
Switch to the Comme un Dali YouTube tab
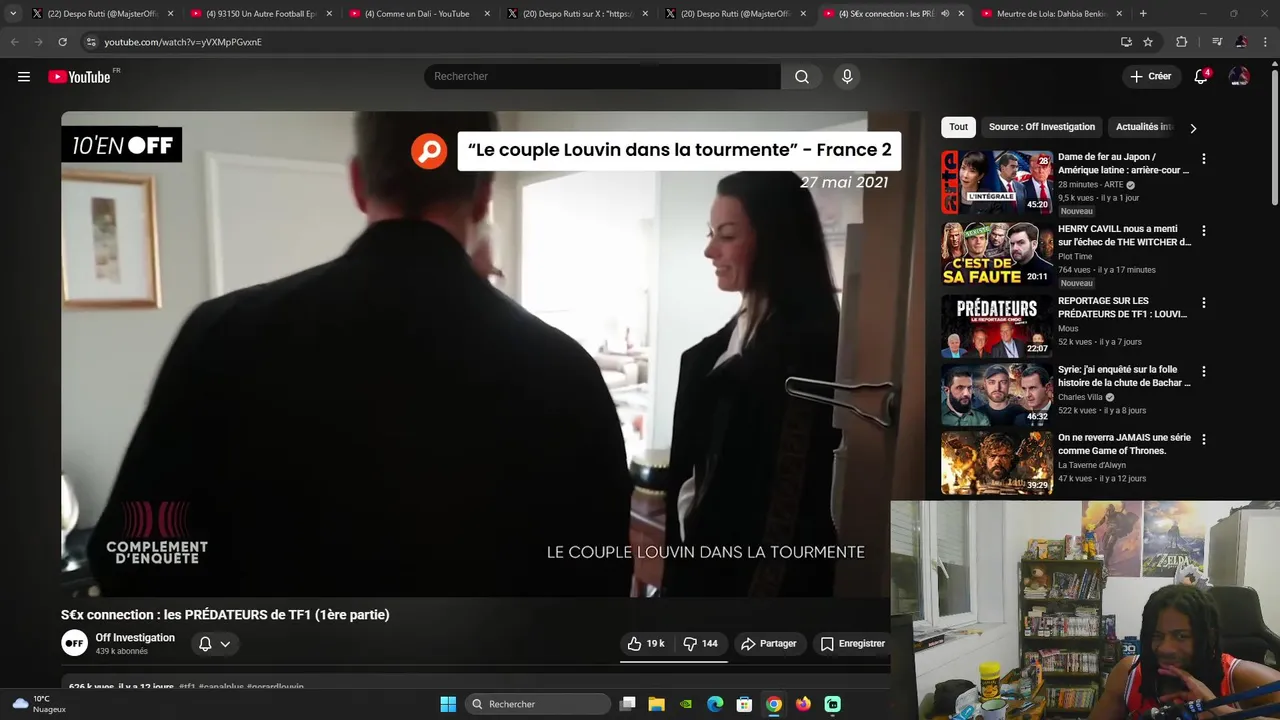pos(418,14)
